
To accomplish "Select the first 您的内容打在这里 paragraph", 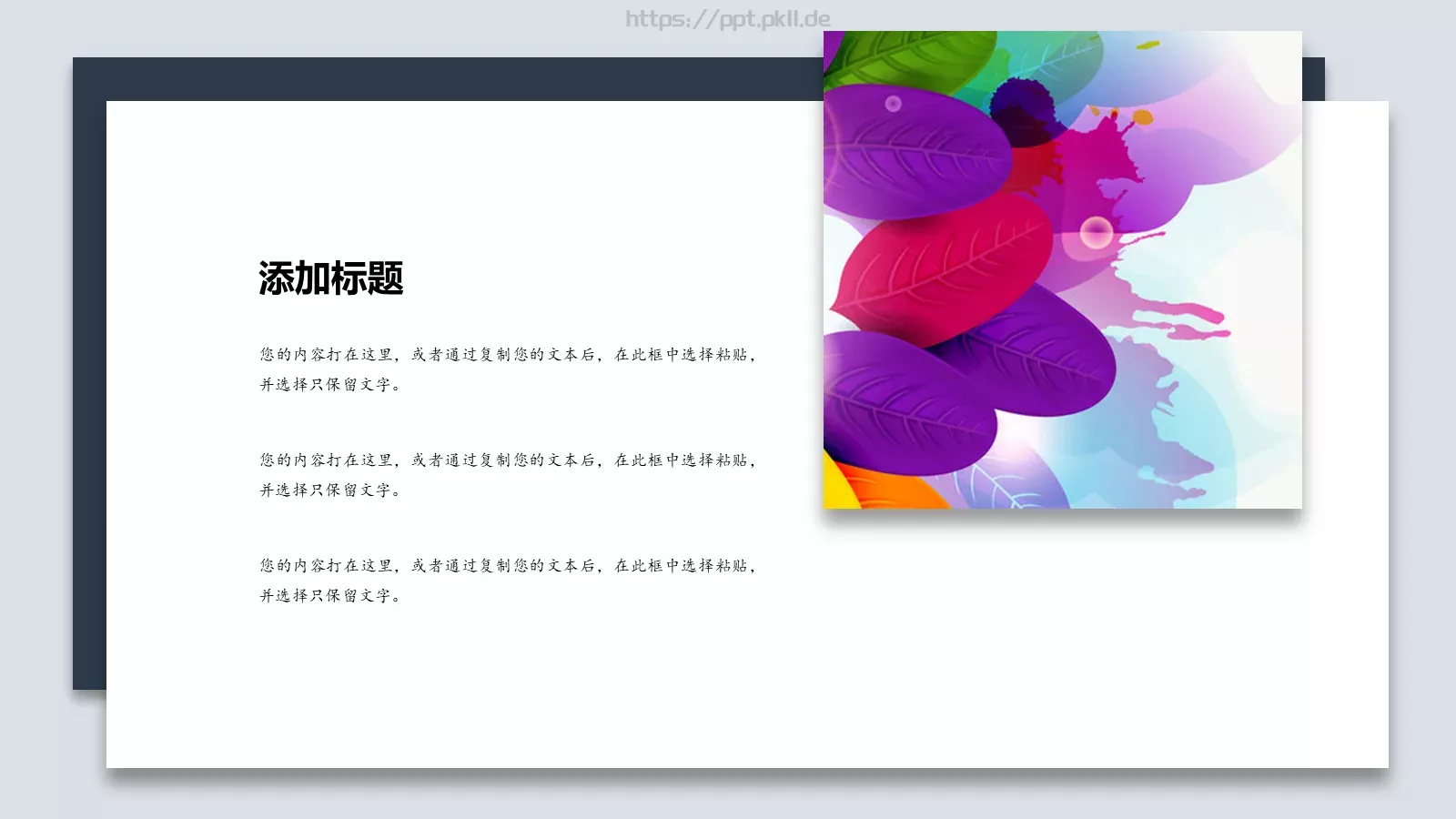I will coord(508,369).
